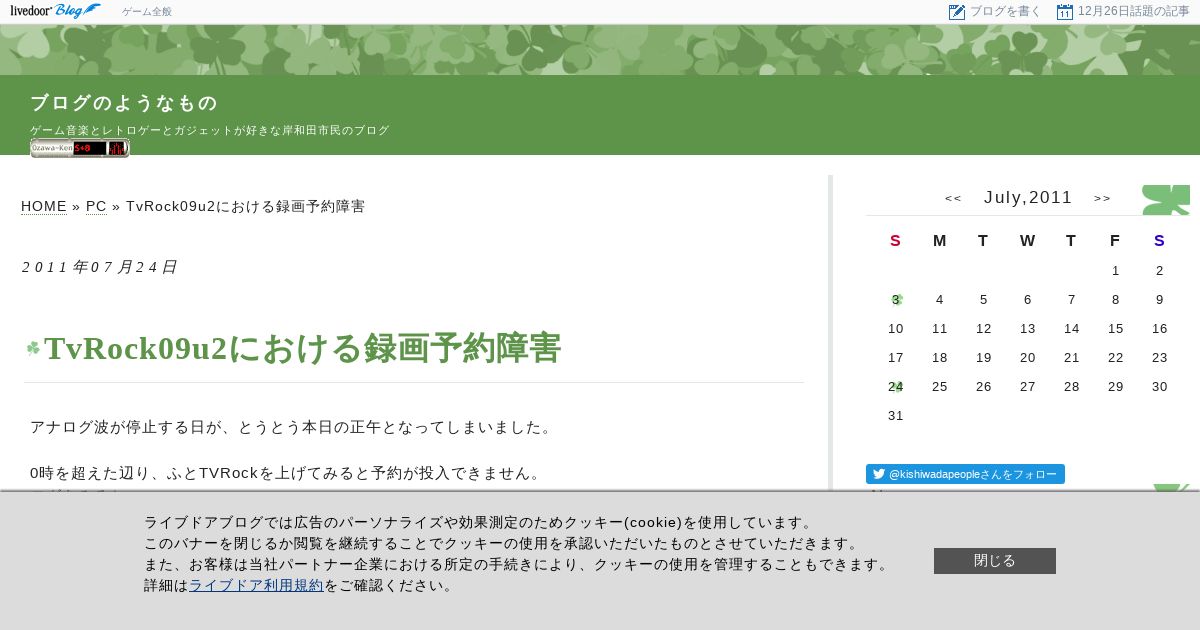
Task: Click the calendar icon for 話題の記事
Action: pos(1065,12)
